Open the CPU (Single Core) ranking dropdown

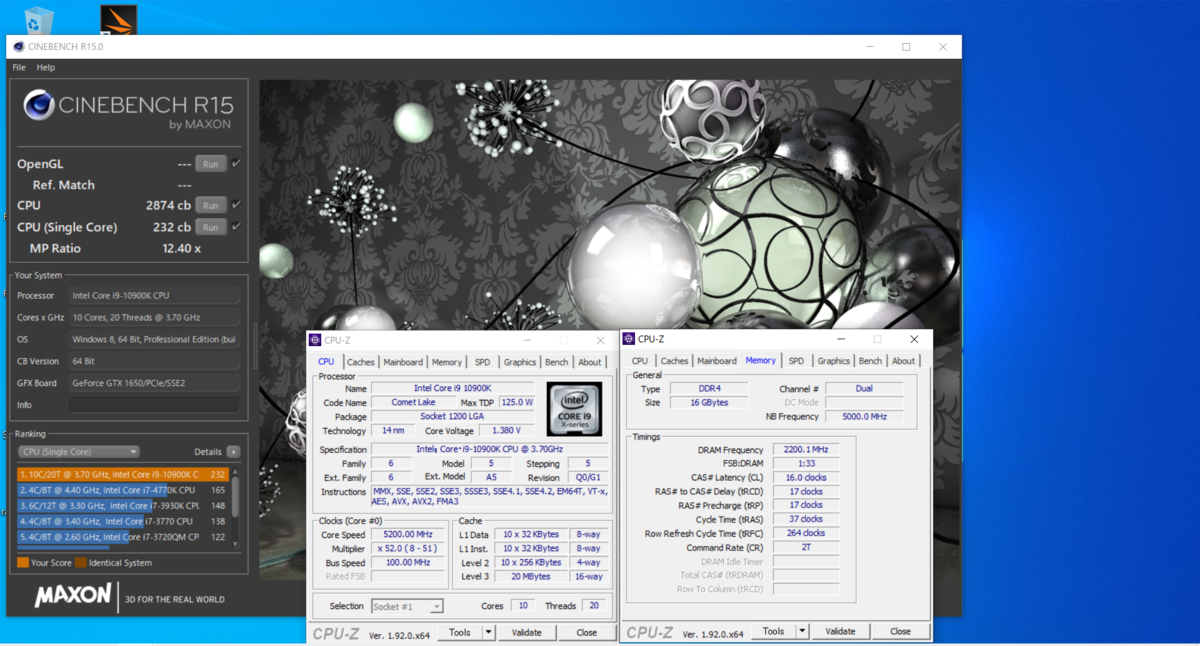click(79, 452)
